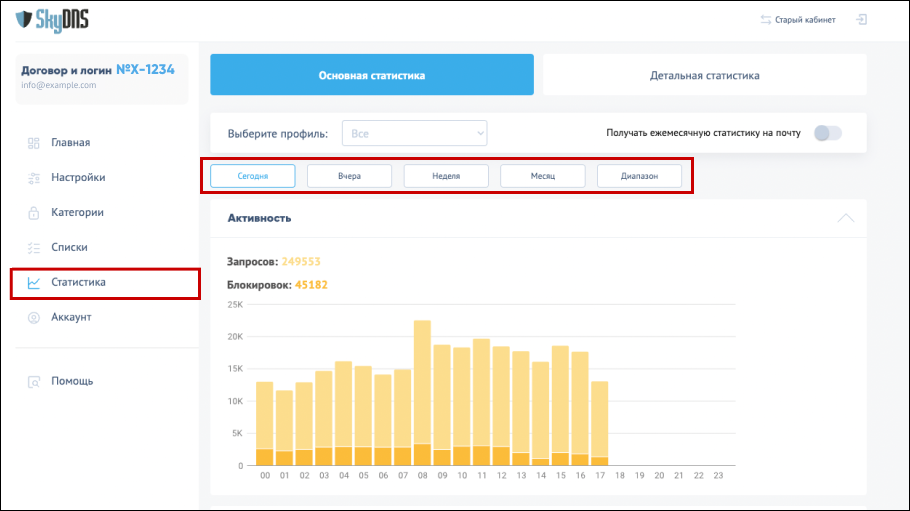Collapse the Активность section chevron

pyautogui.click(x=846, y=218)
